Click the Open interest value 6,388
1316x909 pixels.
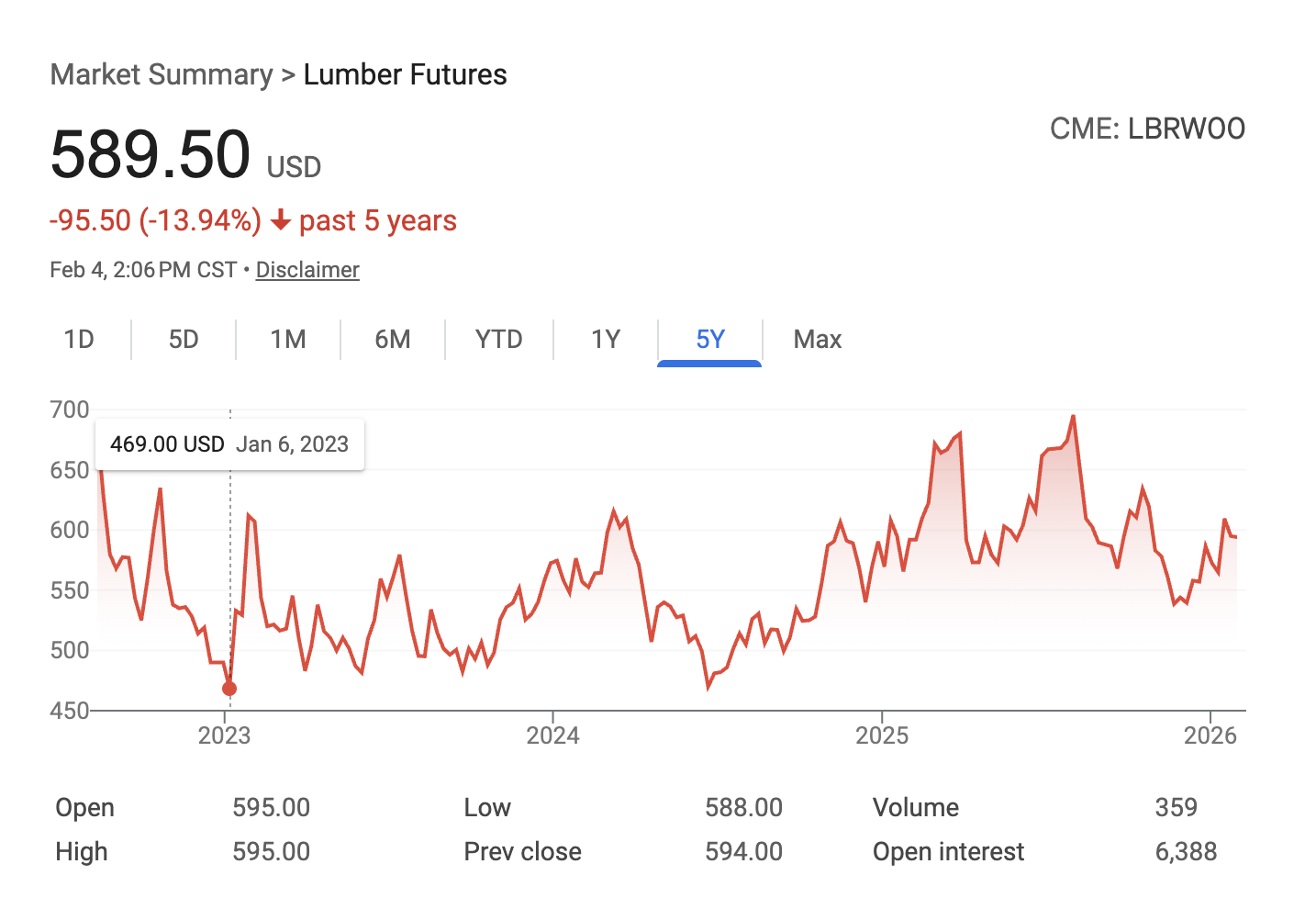click(1186, 852)
